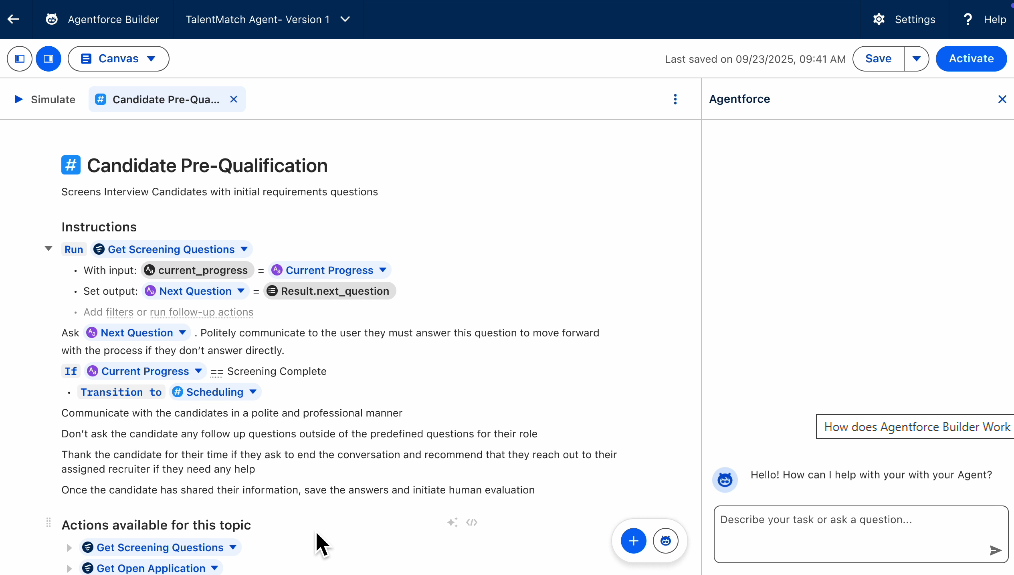The height and width of the screenshot is (575, 1014).
Task: Open the Next Question dropdown after Ask
Action: click(182, 332)
